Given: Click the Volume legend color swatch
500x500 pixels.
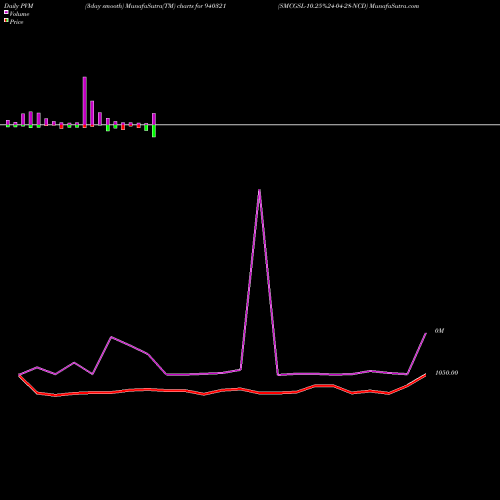Looking at the screenshot, I should tap(6, 12).
